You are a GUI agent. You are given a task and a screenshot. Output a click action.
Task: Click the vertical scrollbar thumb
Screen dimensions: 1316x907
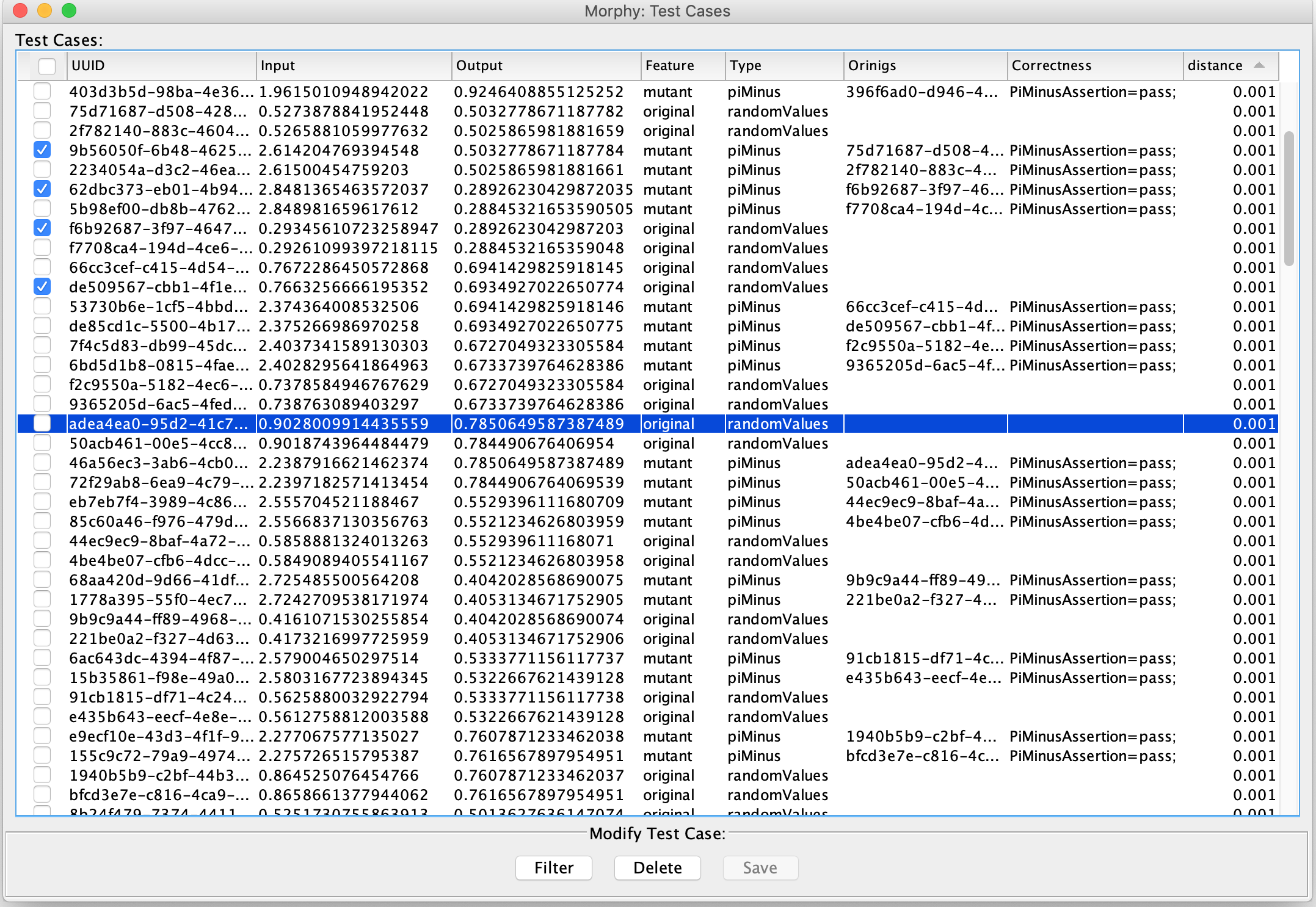[x=1289, y=198]
